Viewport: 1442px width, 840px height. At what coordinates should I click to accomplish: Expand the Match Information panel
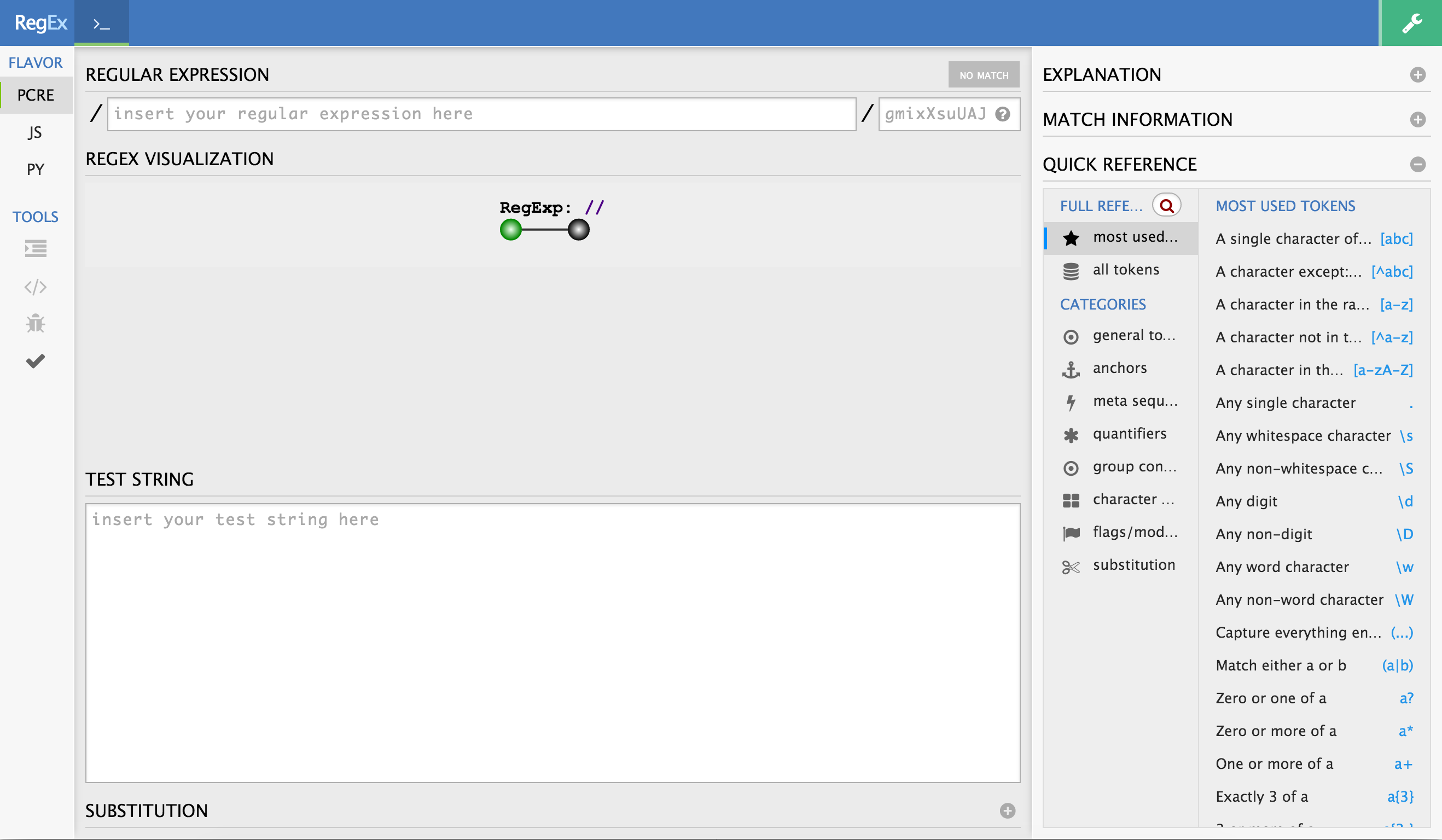[x=1417, y=120]
